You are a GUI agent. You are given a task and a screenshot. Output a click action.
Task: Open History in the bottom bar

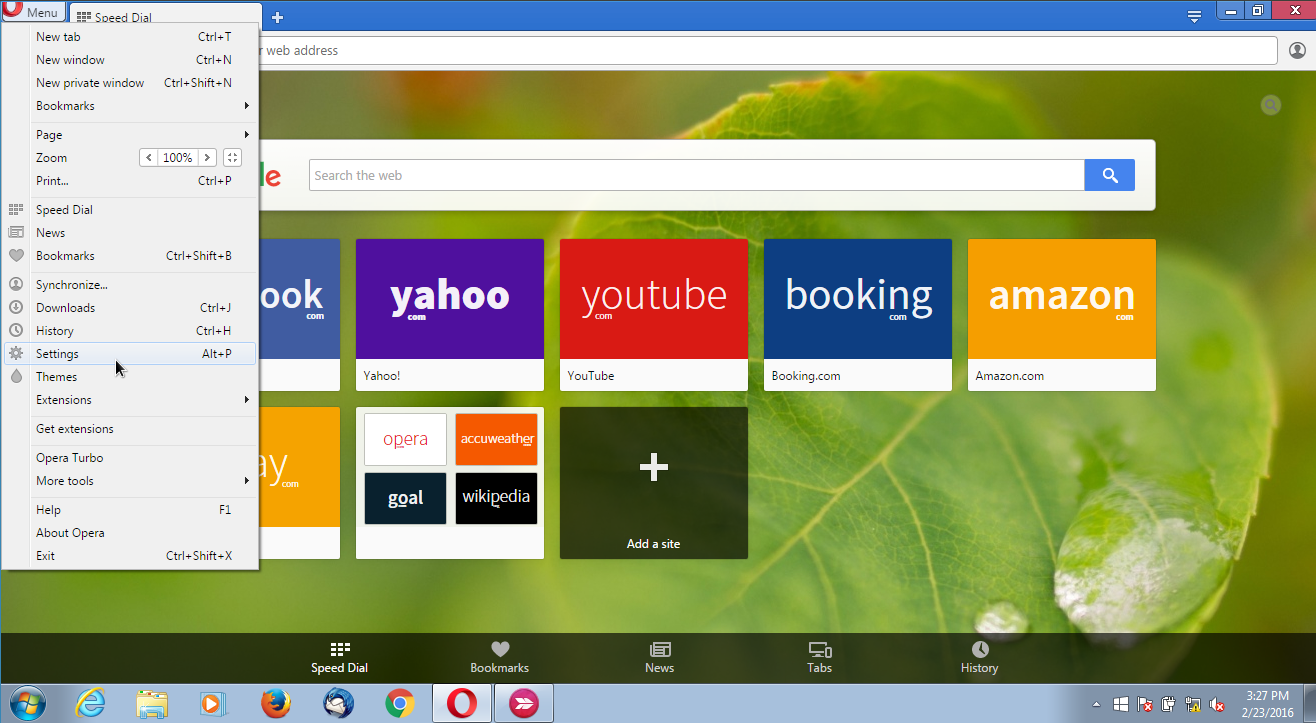point(980,658)
